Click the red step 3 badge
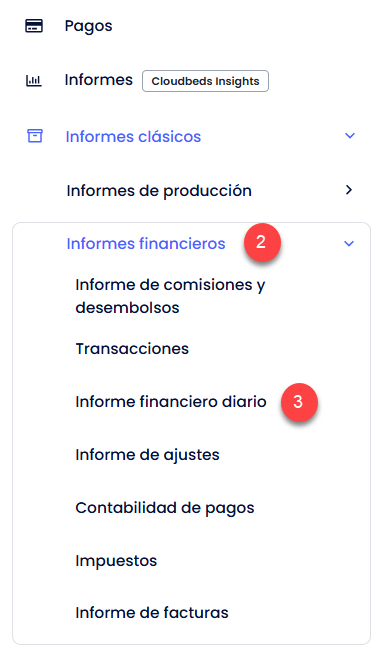The height and width of the screenshot is (664, 390). (299, 402)
